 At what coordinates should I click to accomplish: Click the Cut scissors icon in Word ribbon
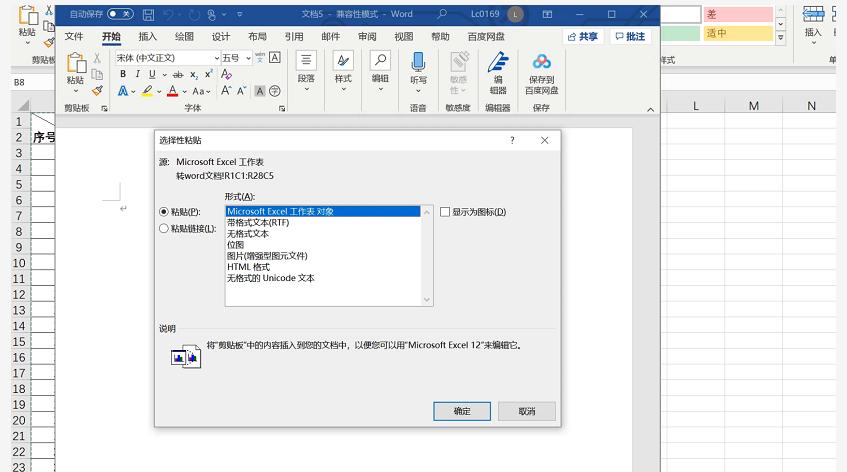click(97, 58)
